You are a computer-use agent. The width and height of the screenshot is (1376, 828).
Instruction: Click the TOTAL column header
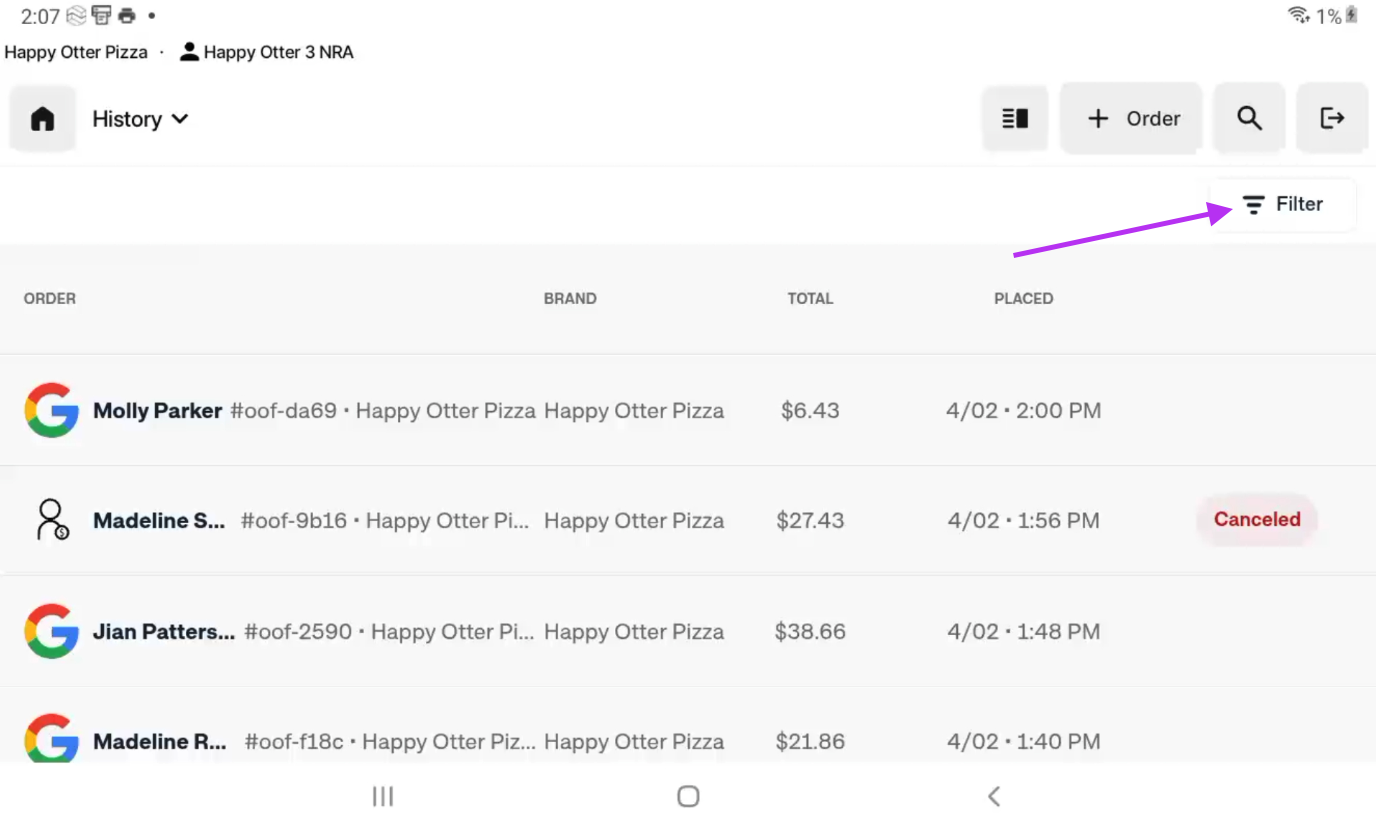click(810, 298)
